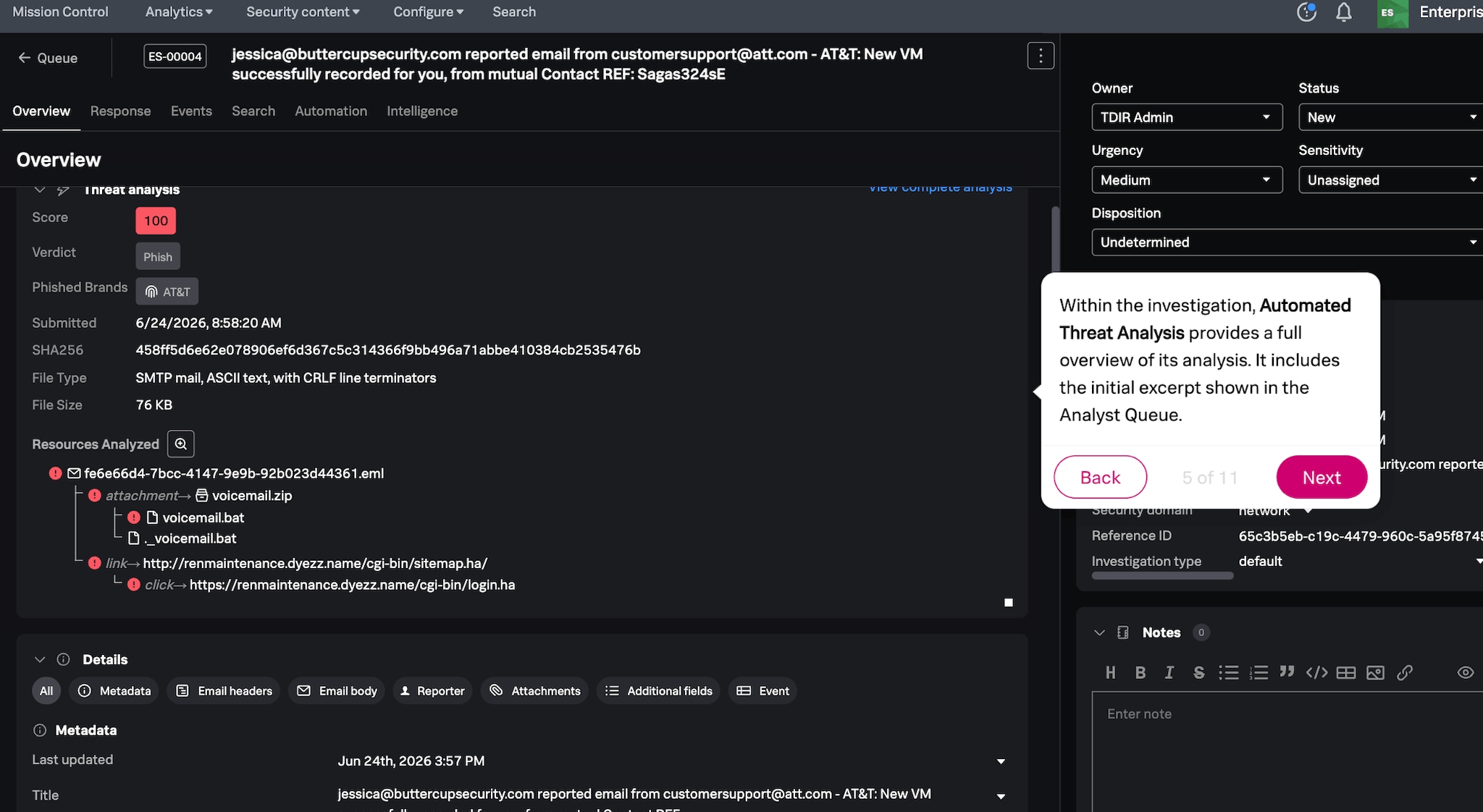Filter details to Attachments
This screenshot has width=1483, height=812.
[x=534, y=691]
